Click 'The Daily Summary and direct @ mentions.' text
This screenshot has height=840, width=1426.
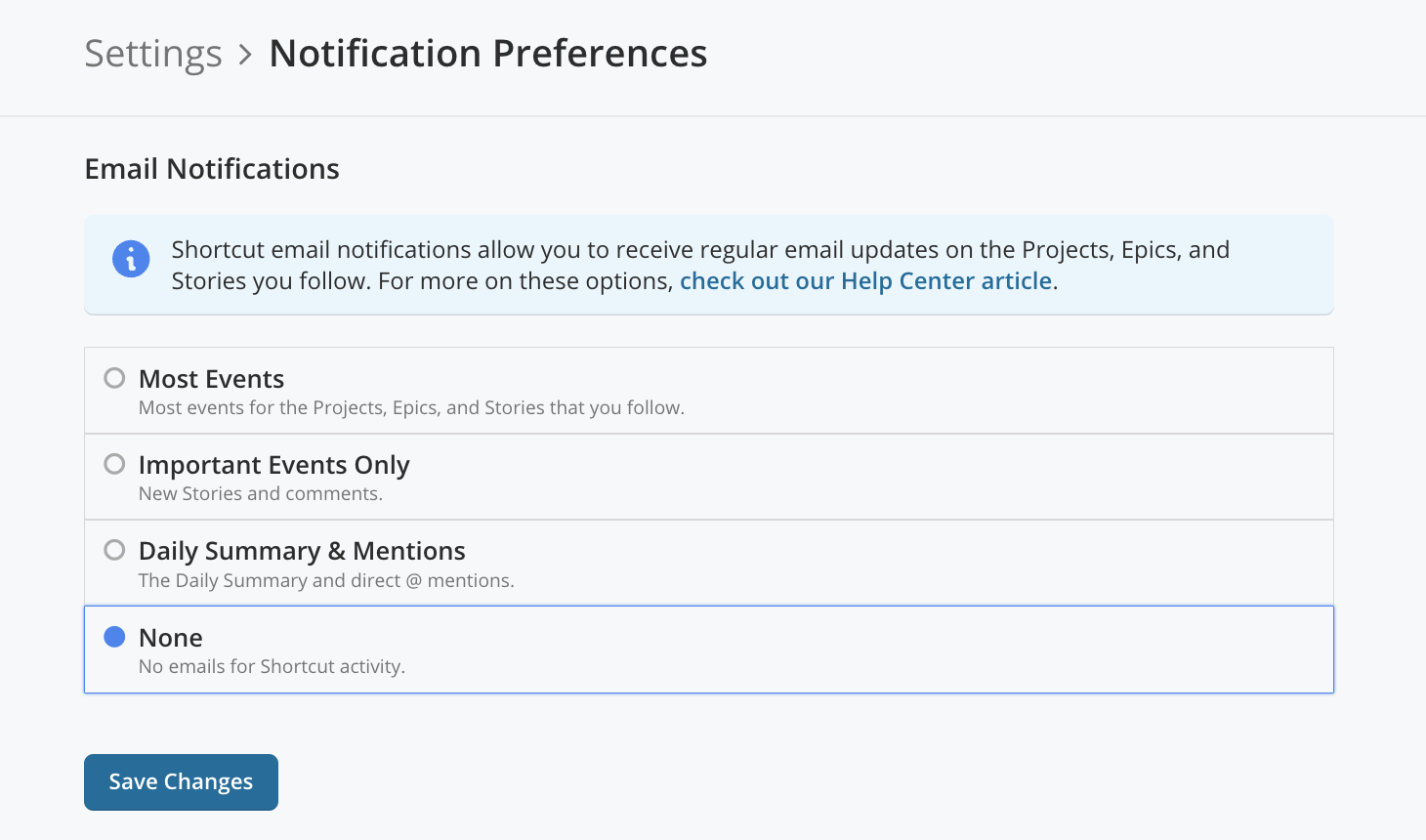(326, 581)
